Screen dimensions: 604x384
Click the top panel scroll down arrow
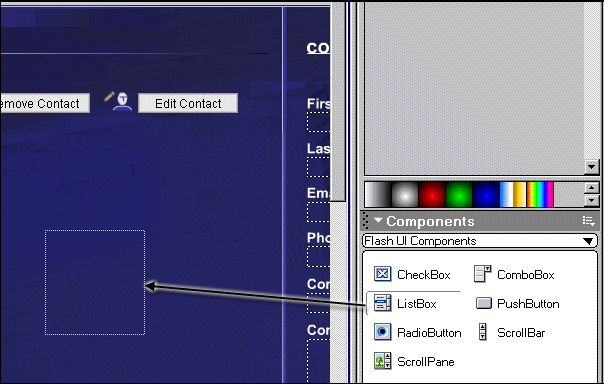(x=591, y=167)
